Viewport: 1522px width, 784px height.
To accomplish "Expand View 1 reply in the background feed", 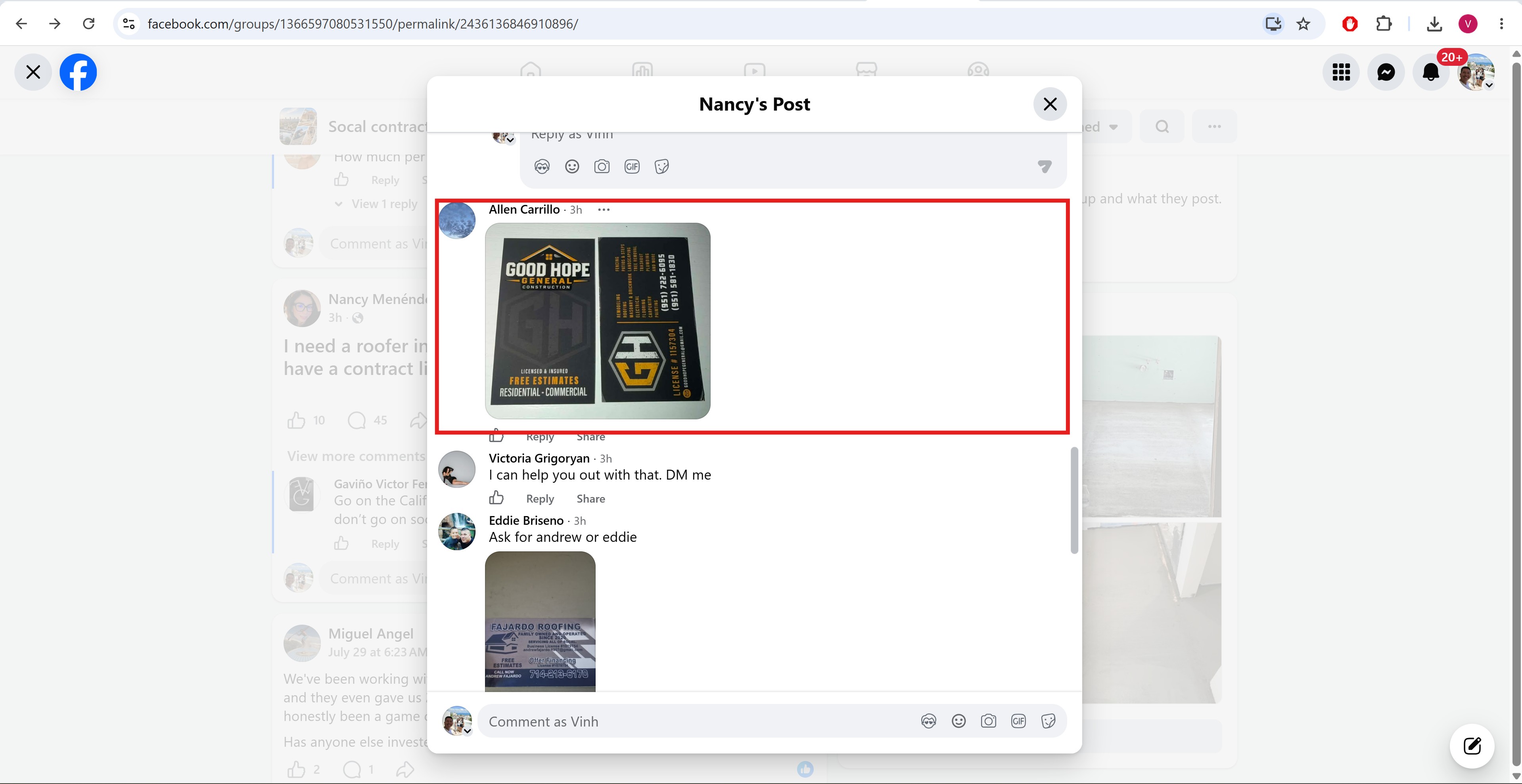I will (384, 204).
